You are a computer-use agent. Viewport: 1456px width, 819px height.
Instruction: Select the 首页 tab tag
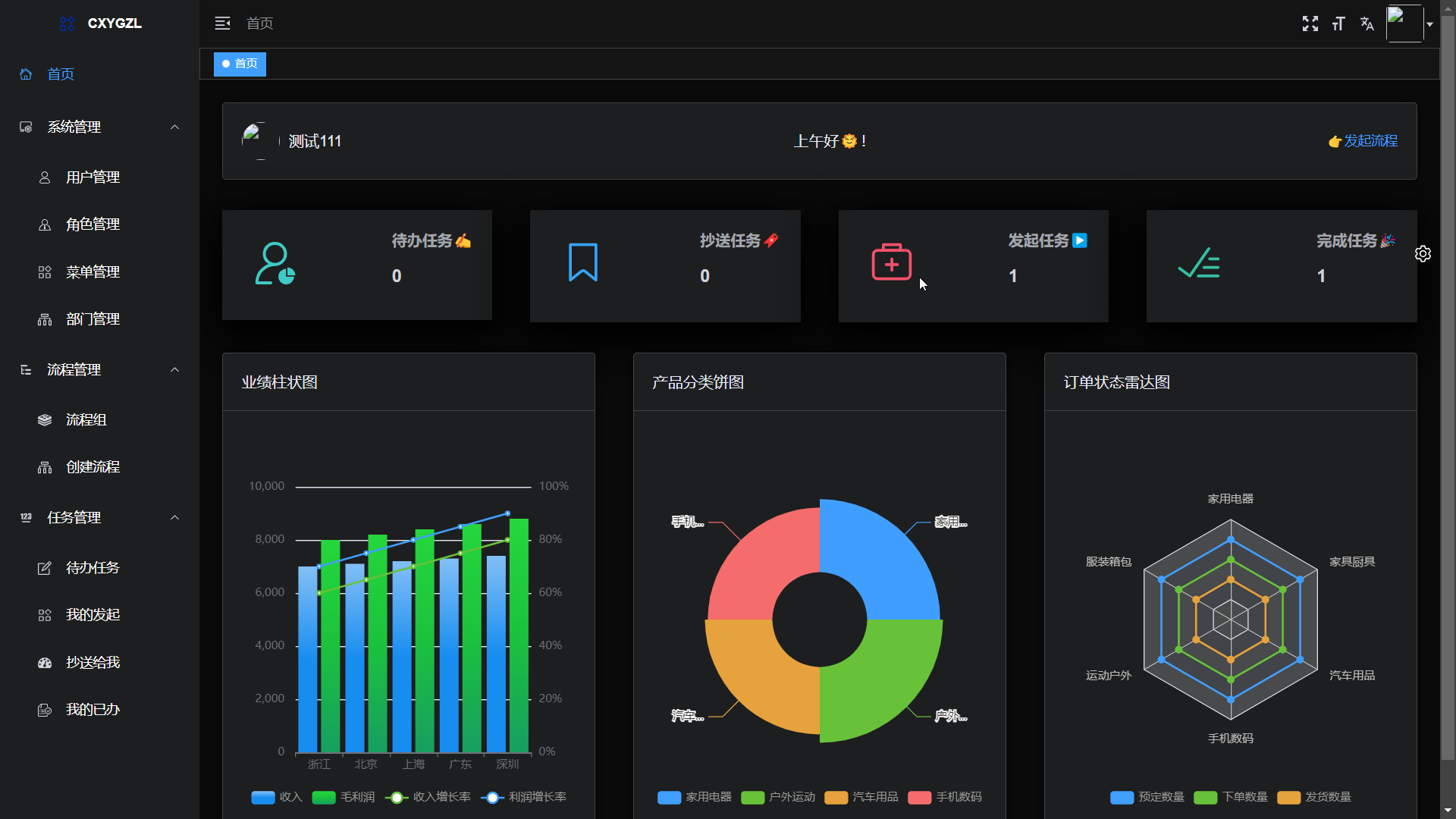point(240,64)
